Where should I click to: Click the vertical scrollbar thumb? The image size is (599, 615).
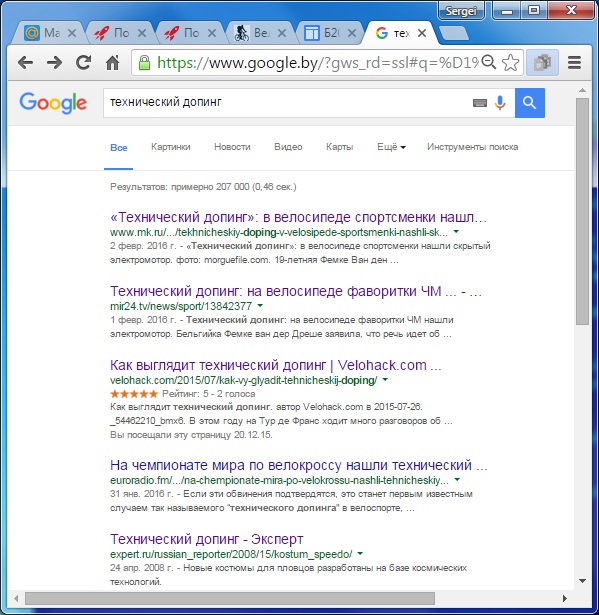click(583, 211)
